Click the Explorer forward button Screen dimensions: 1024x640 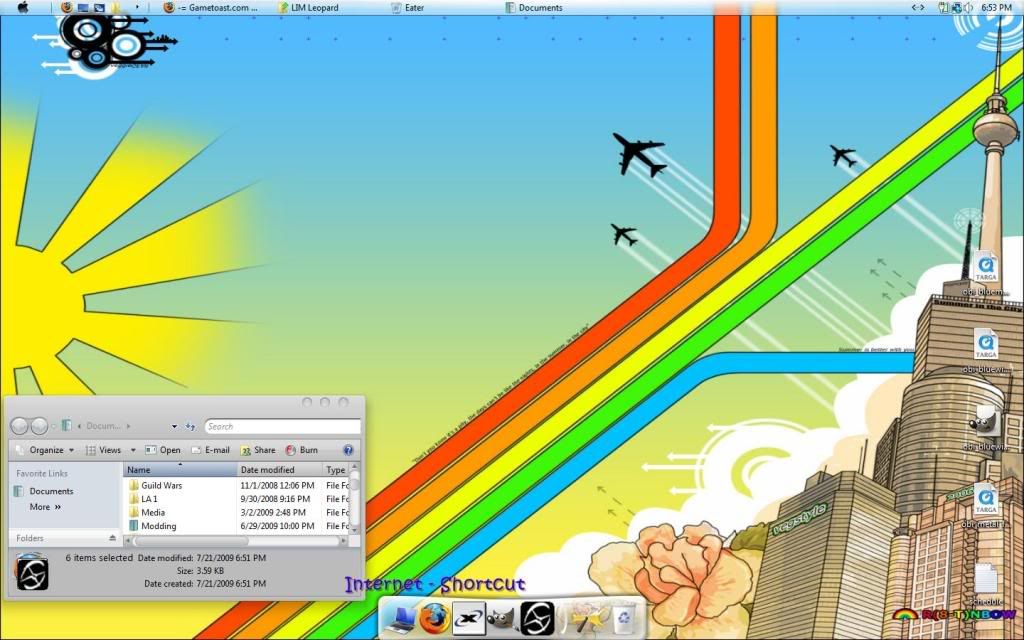(39, 426)
